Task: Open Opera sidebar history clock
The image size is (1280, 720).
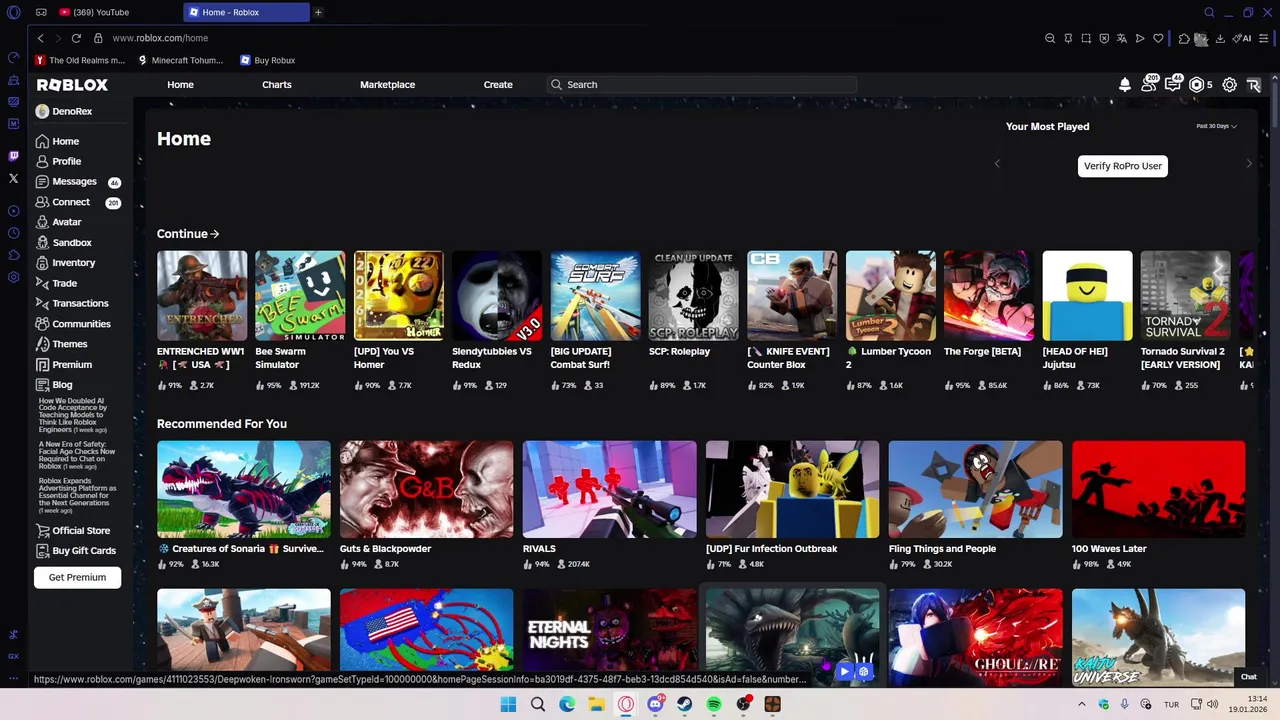Action: point(13,233)
